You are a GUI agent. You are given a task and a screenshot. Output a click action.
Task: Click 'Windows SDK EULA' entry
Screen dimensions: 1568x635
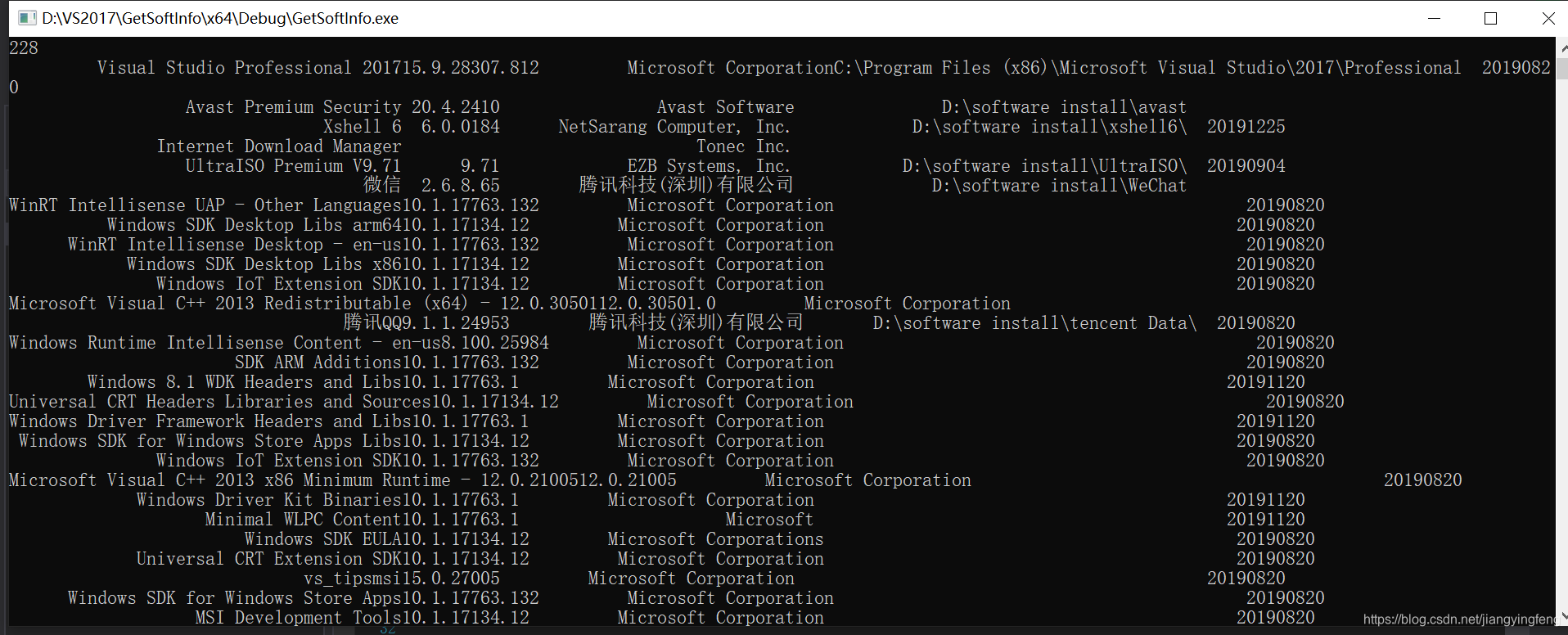click(x=322, y=538)
